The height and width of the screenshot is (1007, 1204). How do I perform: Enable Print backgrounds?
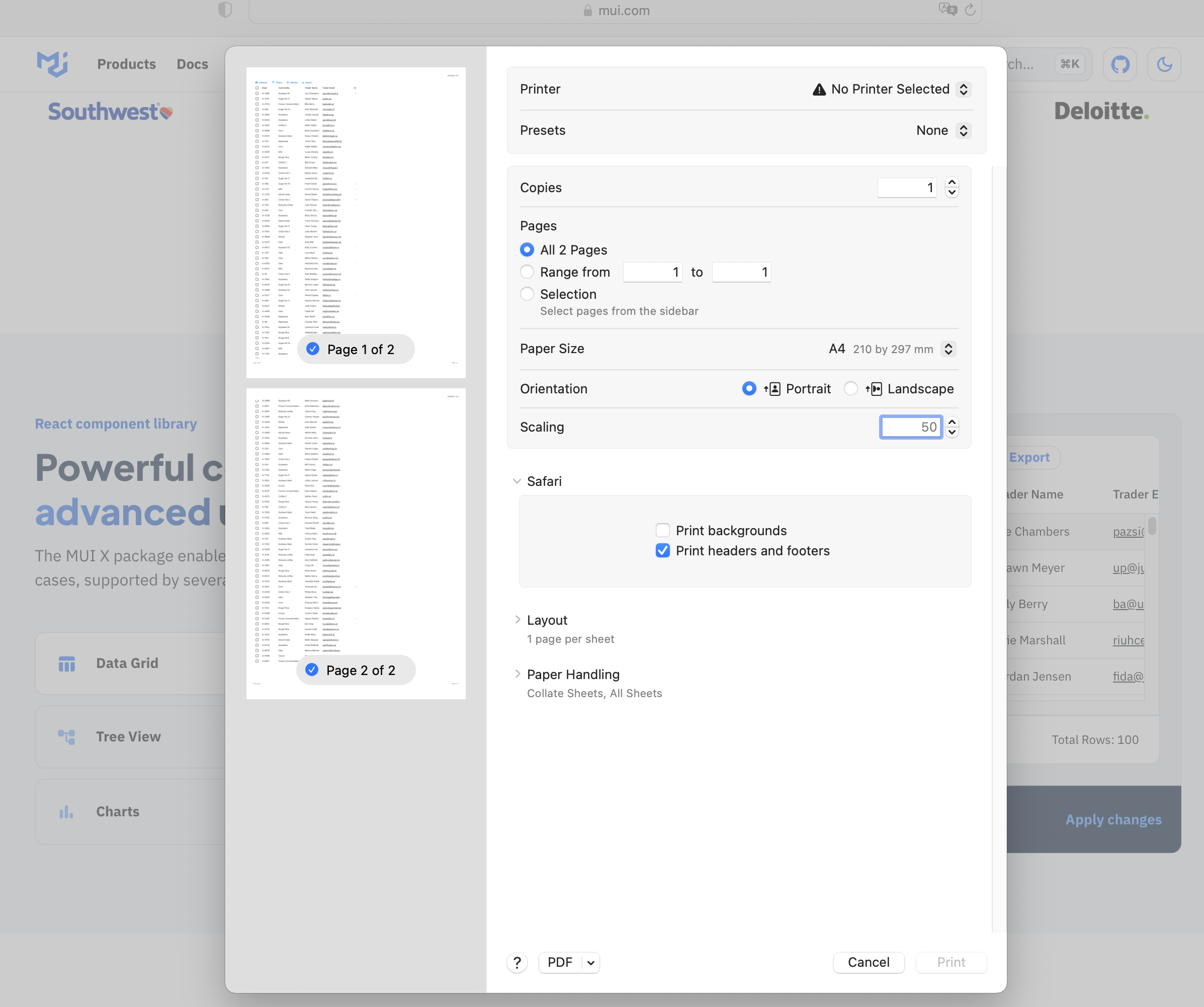[663, 531]
